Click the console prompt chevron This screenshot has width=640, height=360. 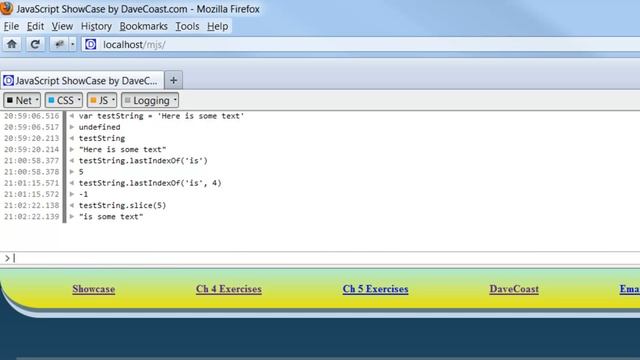coord(7,258)
